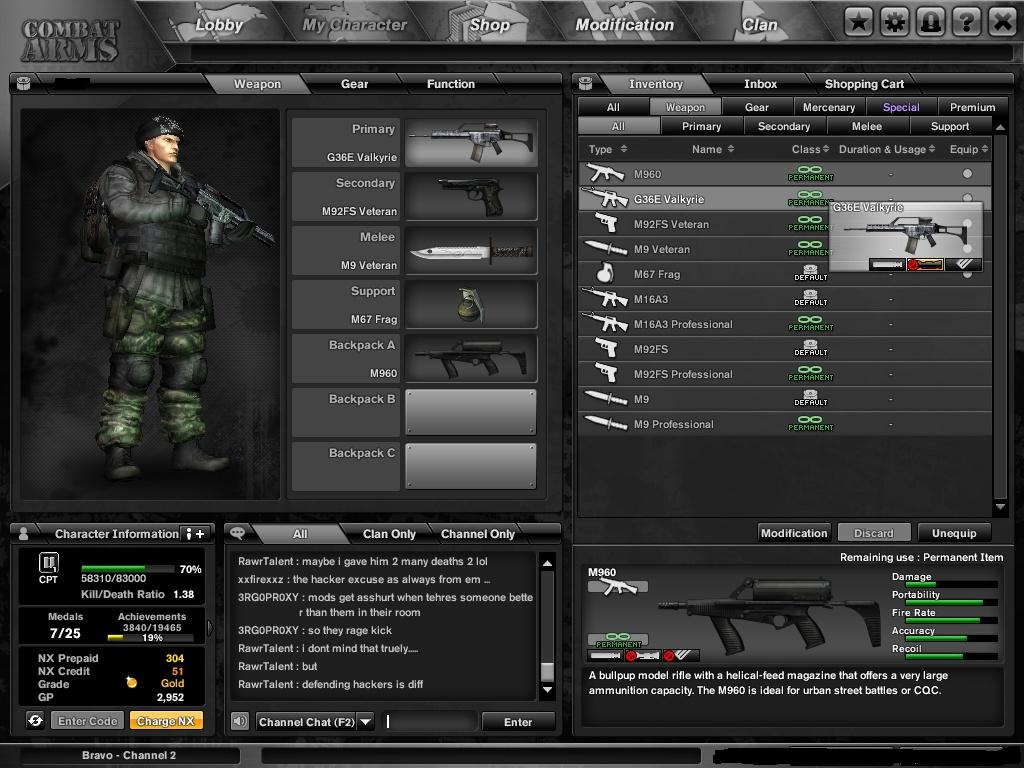Viewport: 1024px width, 768px height.
Task: Filter inventory by Premium
Action: (x=972, y=107)
